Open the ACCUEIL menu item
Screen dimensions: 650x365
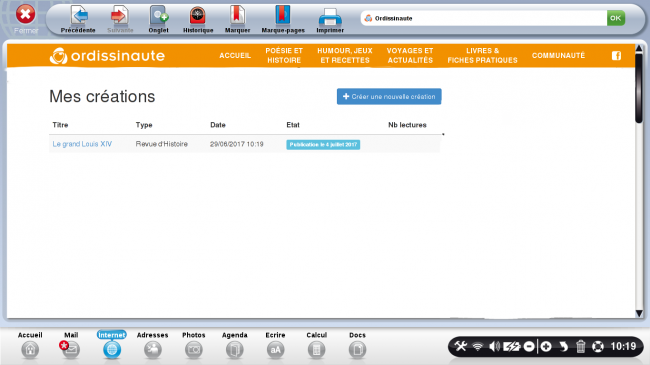click(x=235, y=56)
